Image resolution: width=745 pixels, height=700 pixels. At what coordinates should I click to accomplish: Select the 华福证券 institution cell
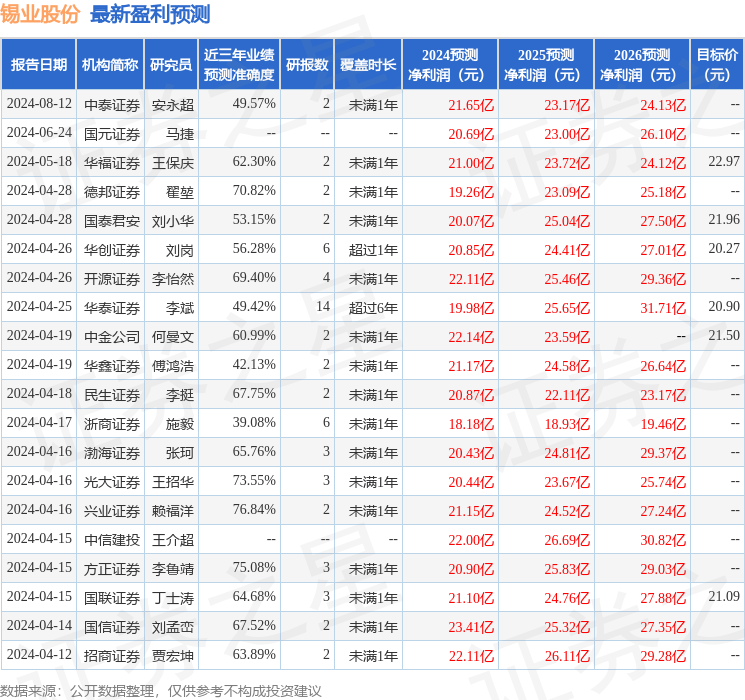[x=112, y=163]
